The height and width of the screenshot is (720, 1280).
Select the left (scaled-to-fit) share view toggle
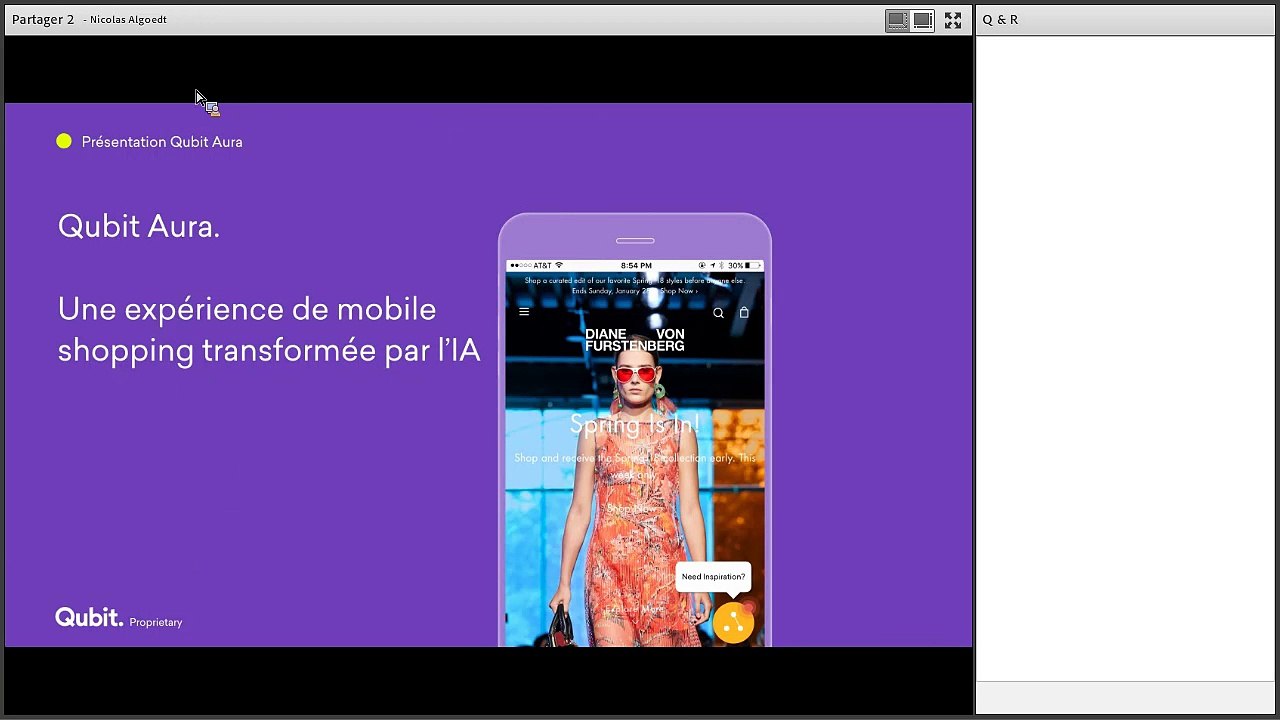(x=898, y=20)
